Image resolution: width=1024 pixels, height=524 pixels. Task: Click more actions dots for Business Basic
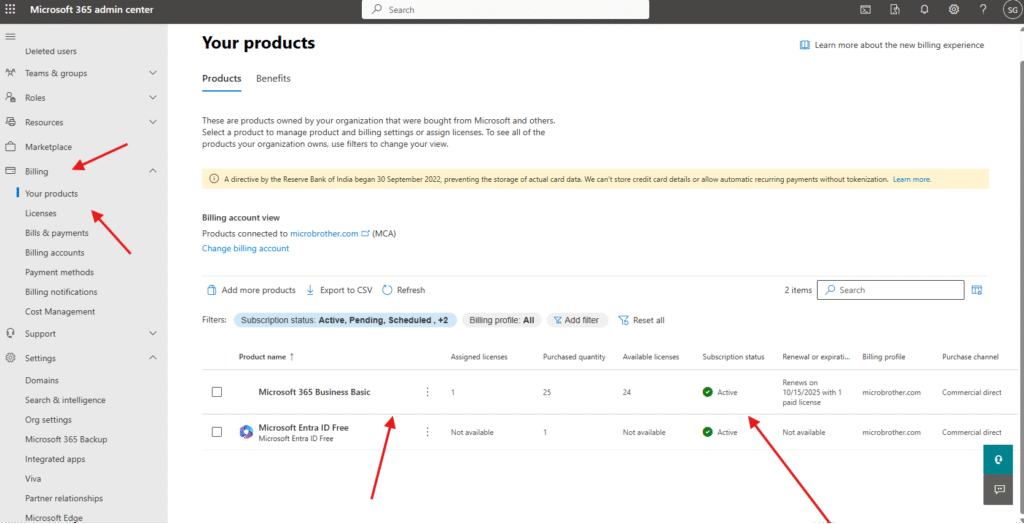[427, 392]
